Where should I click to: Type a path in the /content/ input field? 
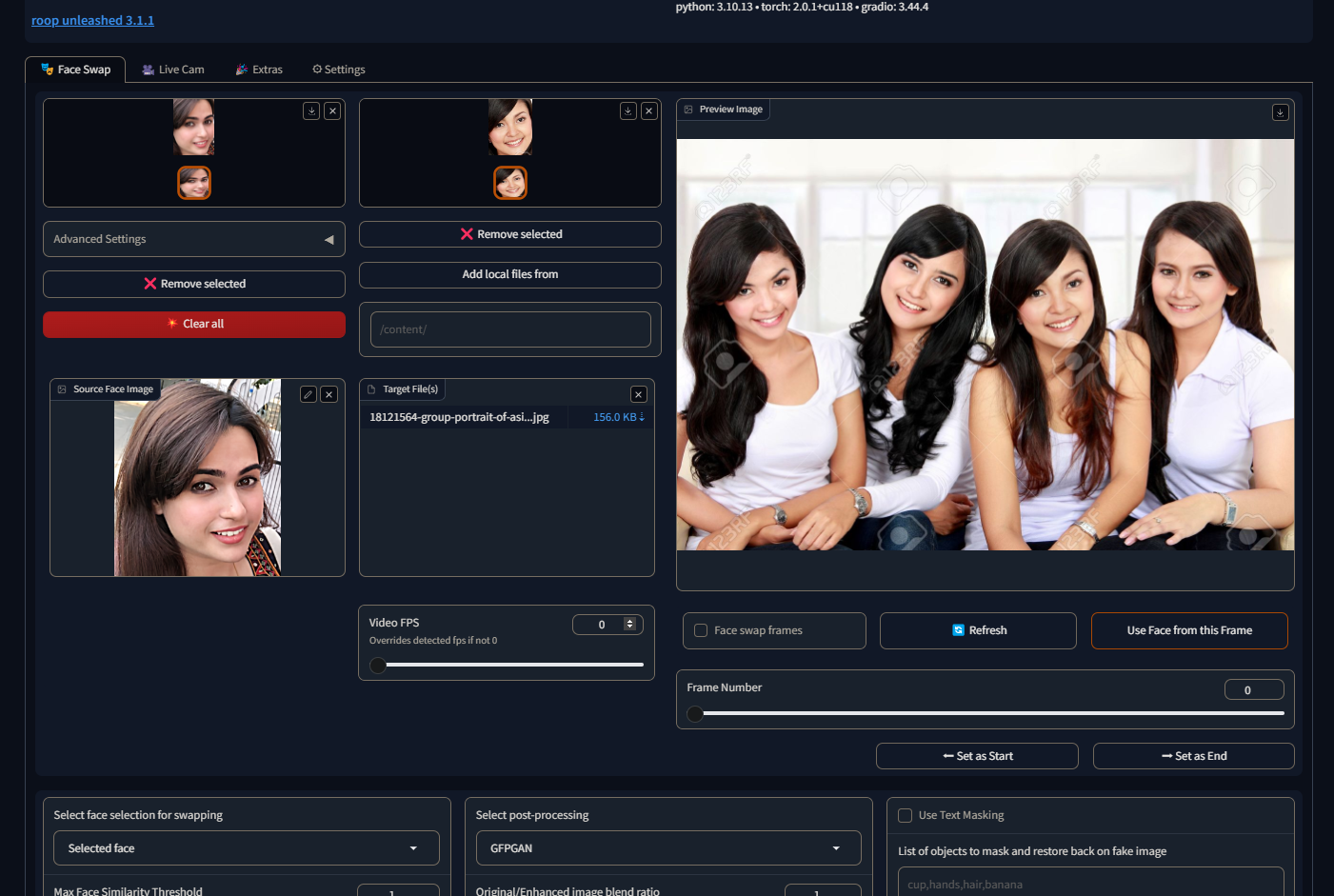[509, 329]
